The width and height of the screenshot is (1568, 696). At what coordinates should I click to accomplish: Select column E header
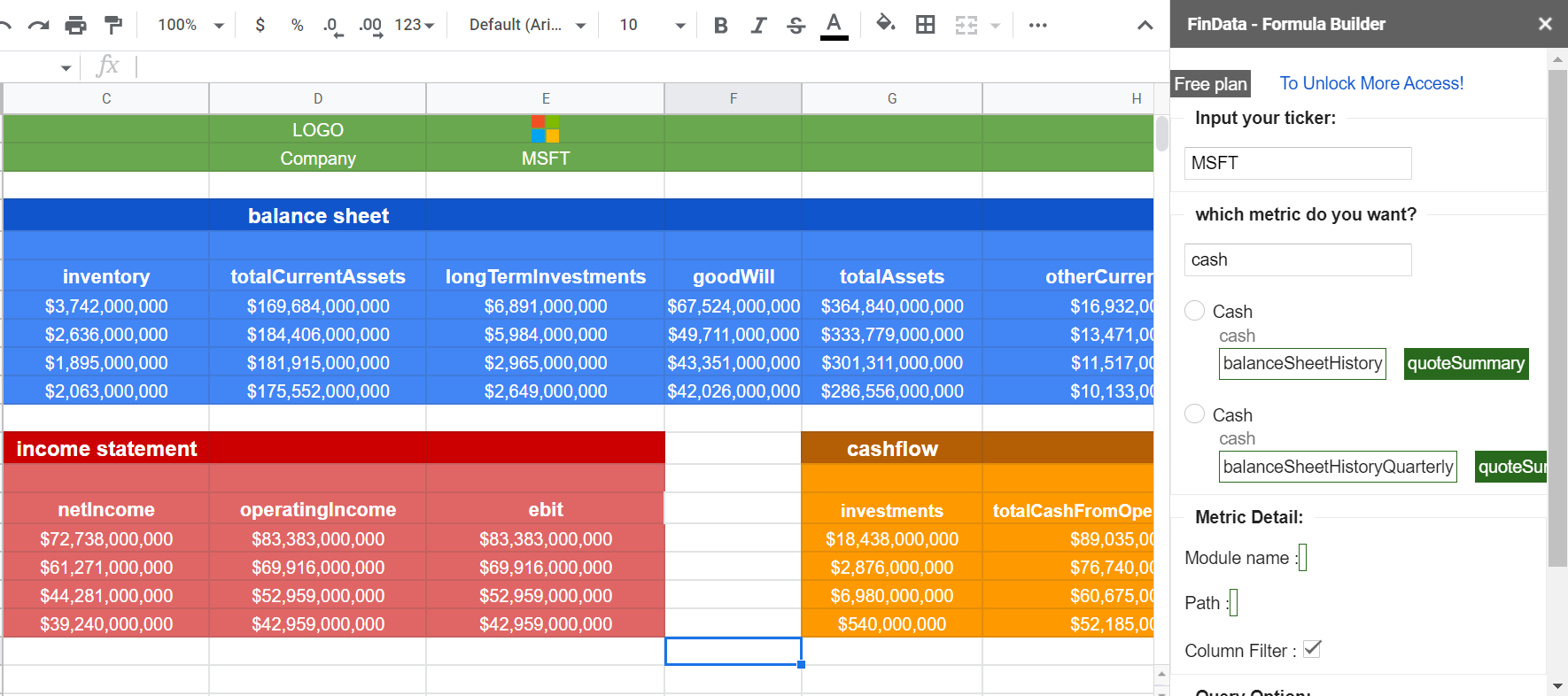(546, 98)
